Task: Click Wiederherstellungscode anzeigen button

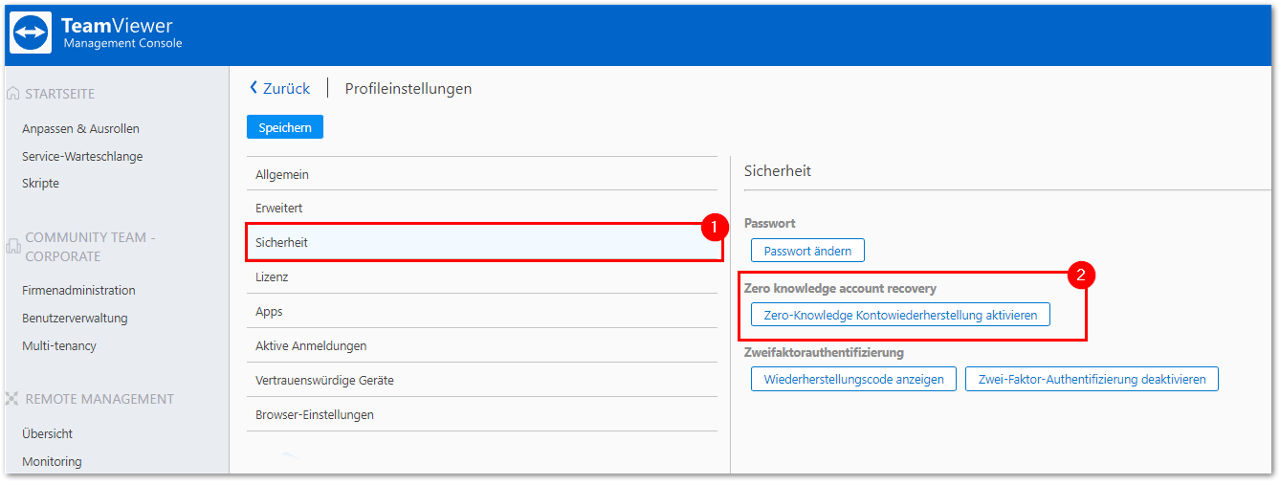Action: (854, 379)
